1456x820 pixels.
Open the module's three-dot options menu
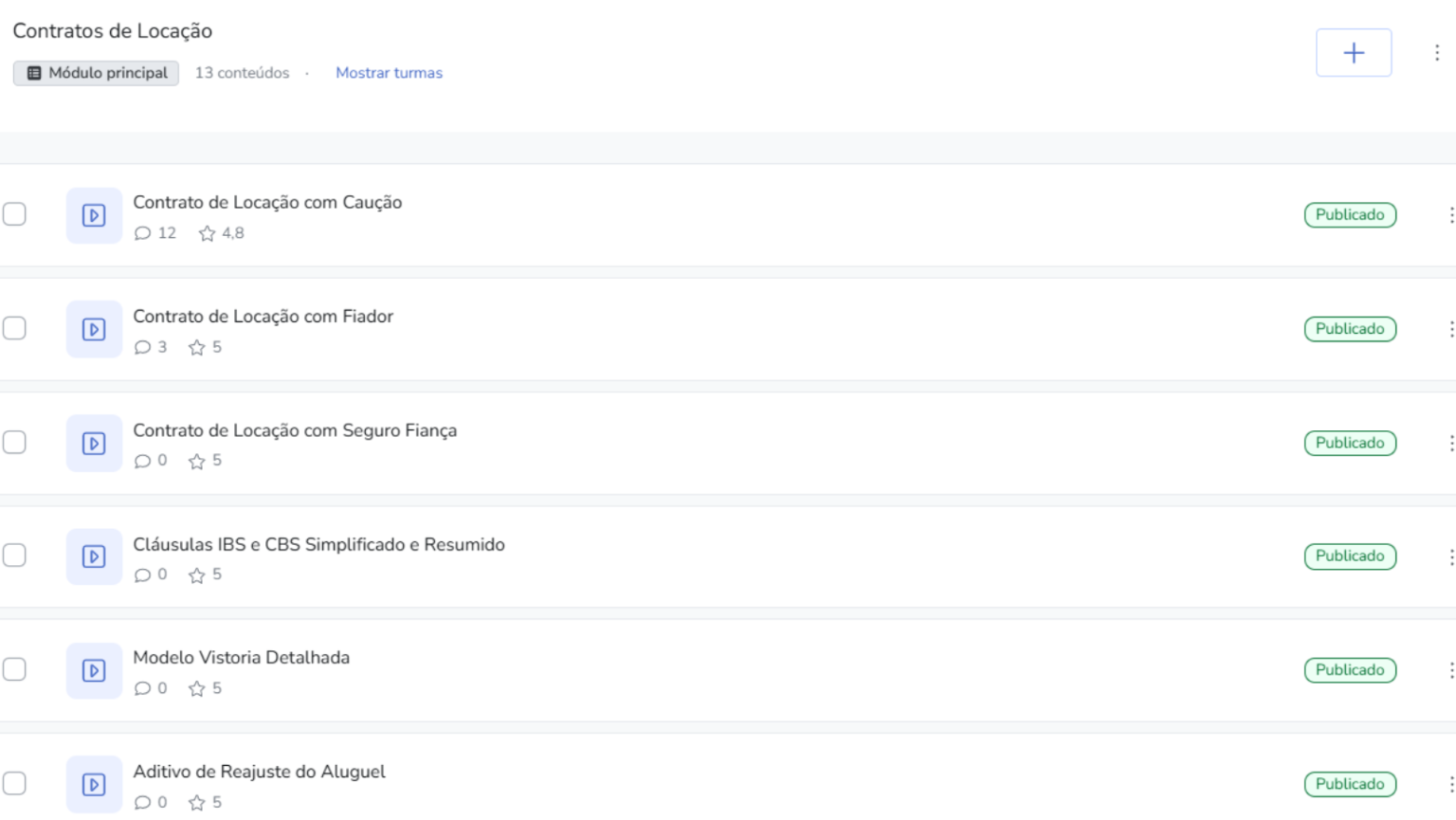tap(1437, 53)
